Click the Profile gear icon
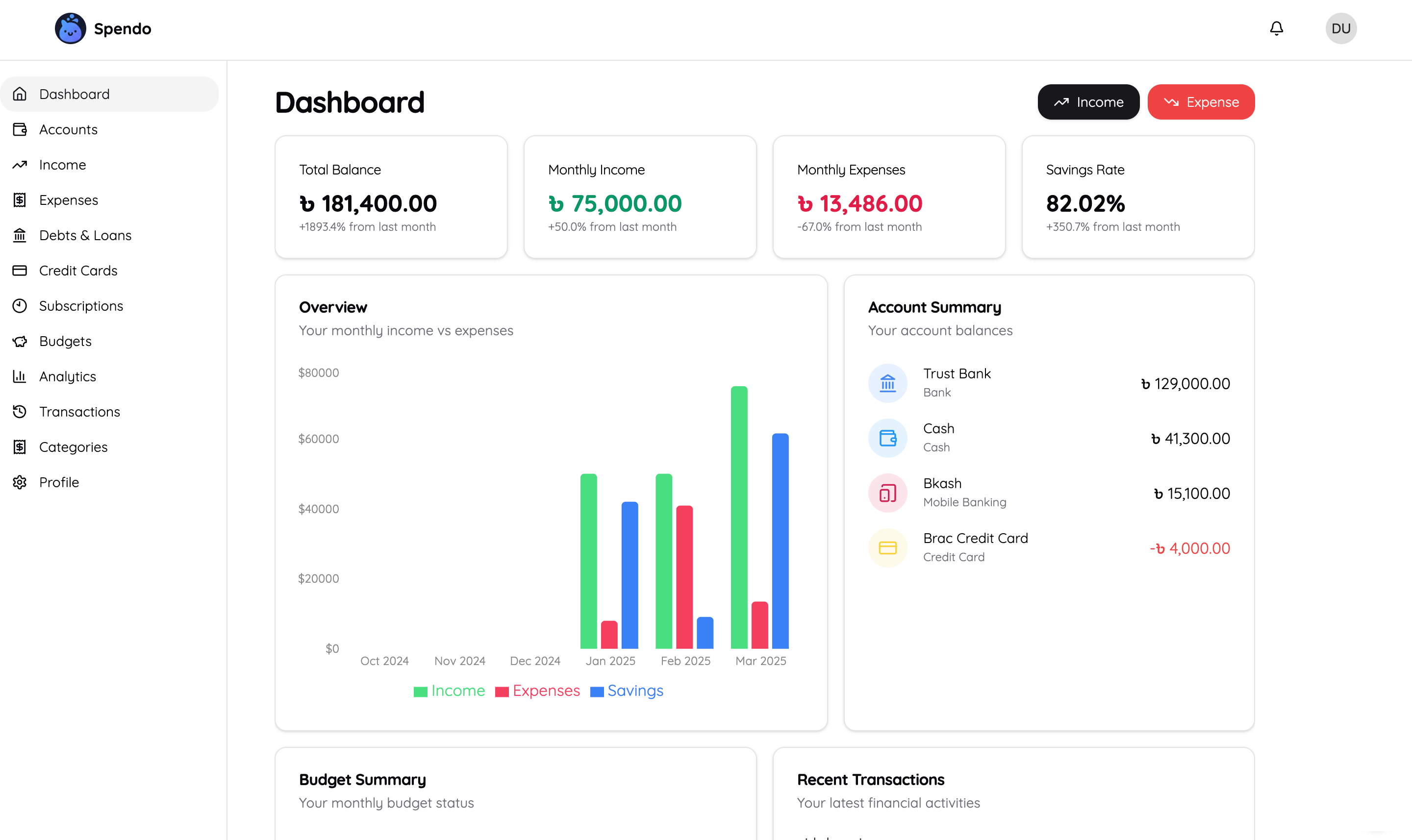The width and height of the screenshot is (1412, 840). 21,482
